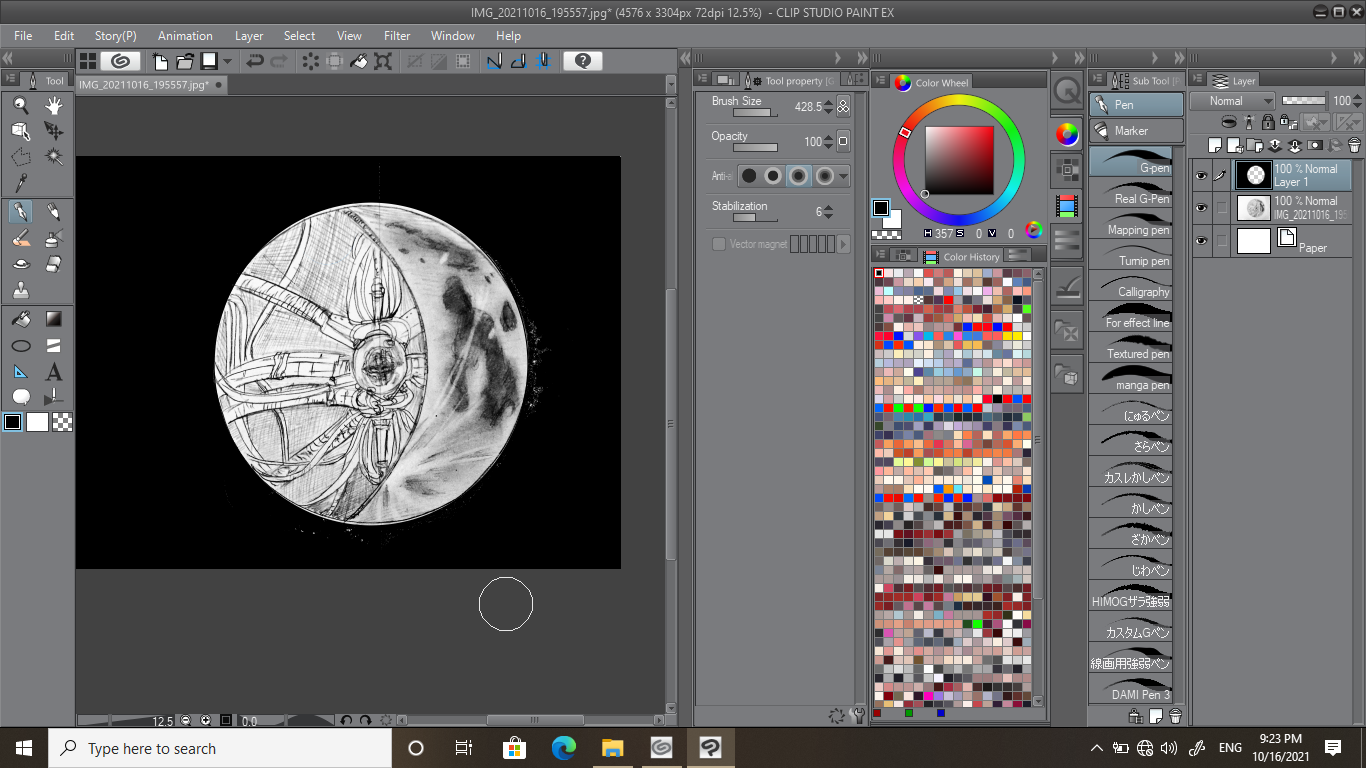Decrease stabilization stepper arrow

tap(828, 215)
